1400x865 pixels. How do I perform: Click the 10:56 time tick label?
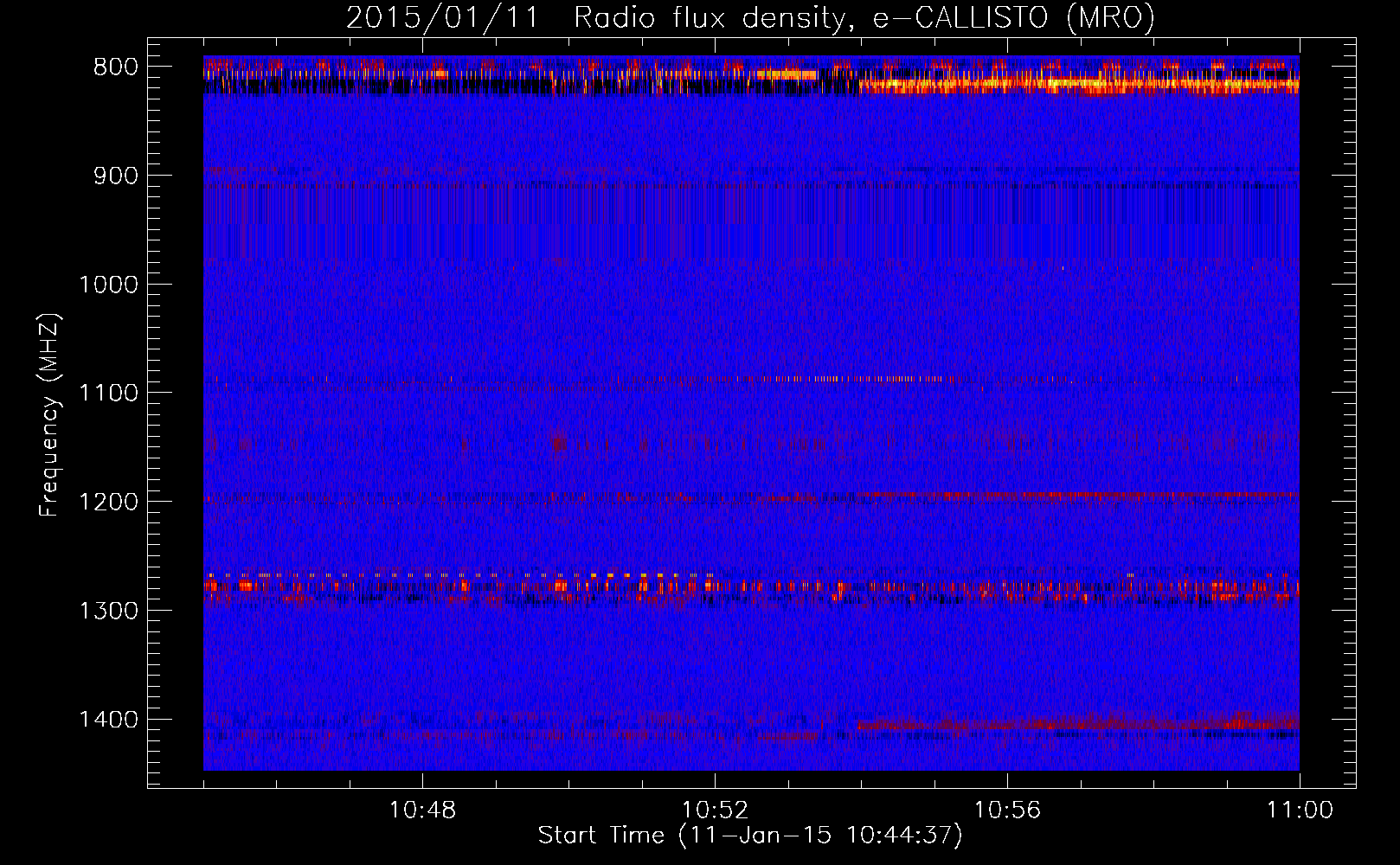pyautogui.click(x=1007, y=811)
